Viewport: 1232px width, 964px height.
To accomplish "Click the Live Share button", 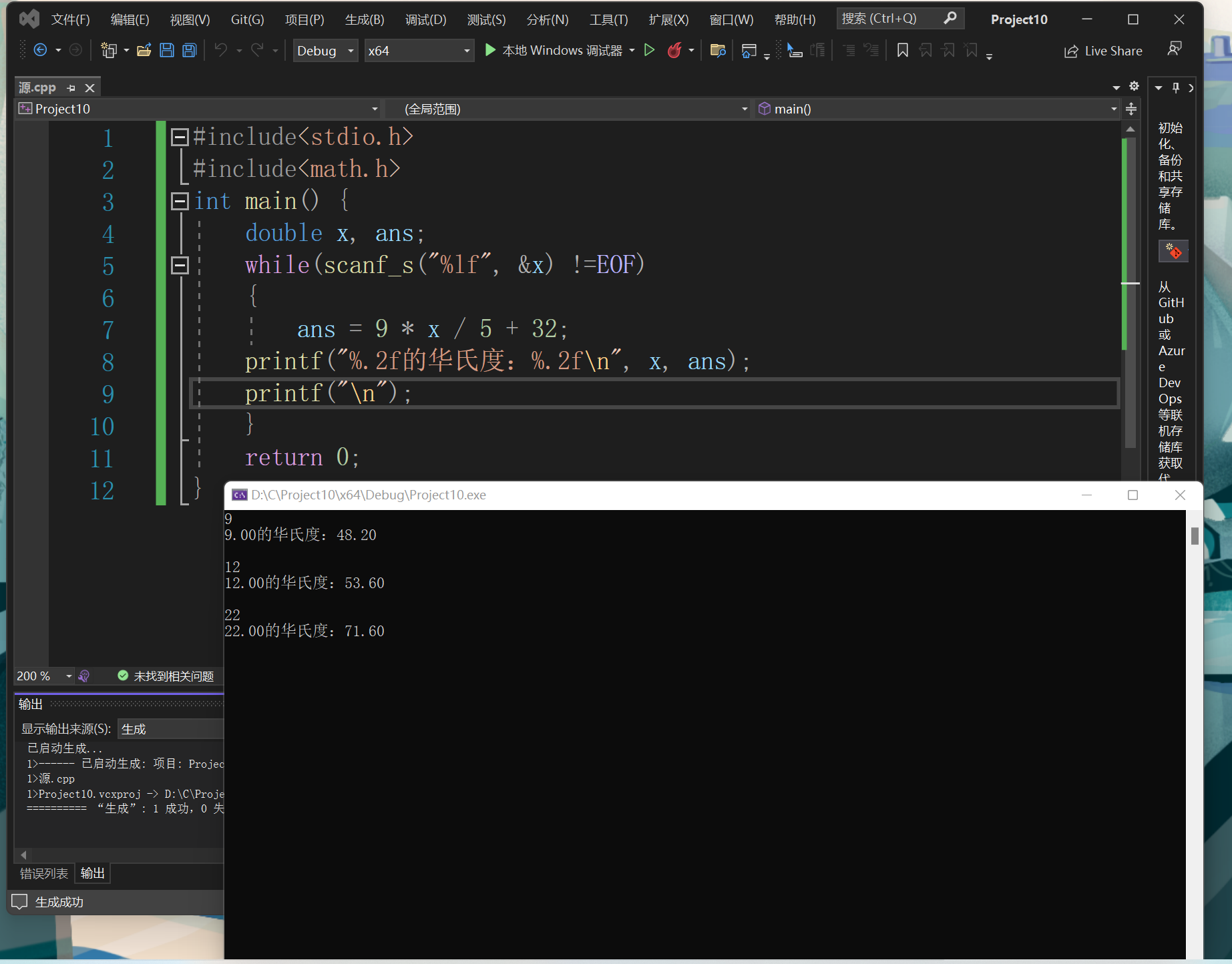I will click(x=1103, y=51).
